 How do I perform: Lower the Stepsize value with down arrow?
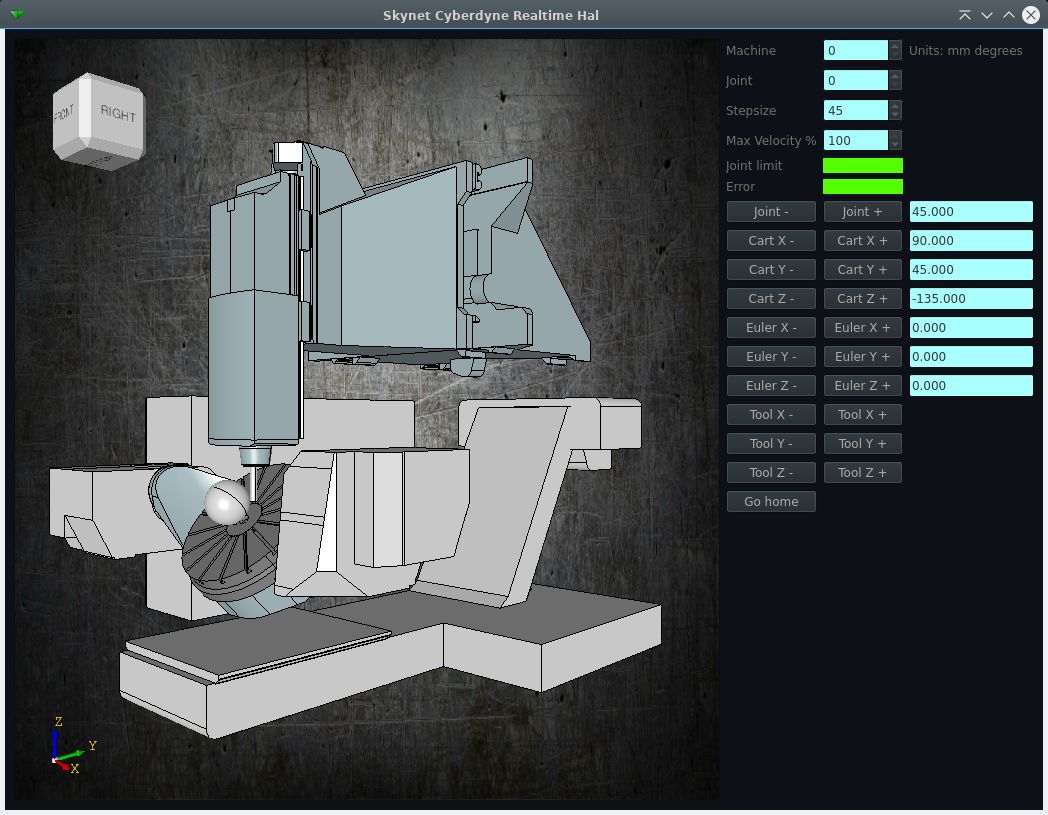(x=896, y=115)
